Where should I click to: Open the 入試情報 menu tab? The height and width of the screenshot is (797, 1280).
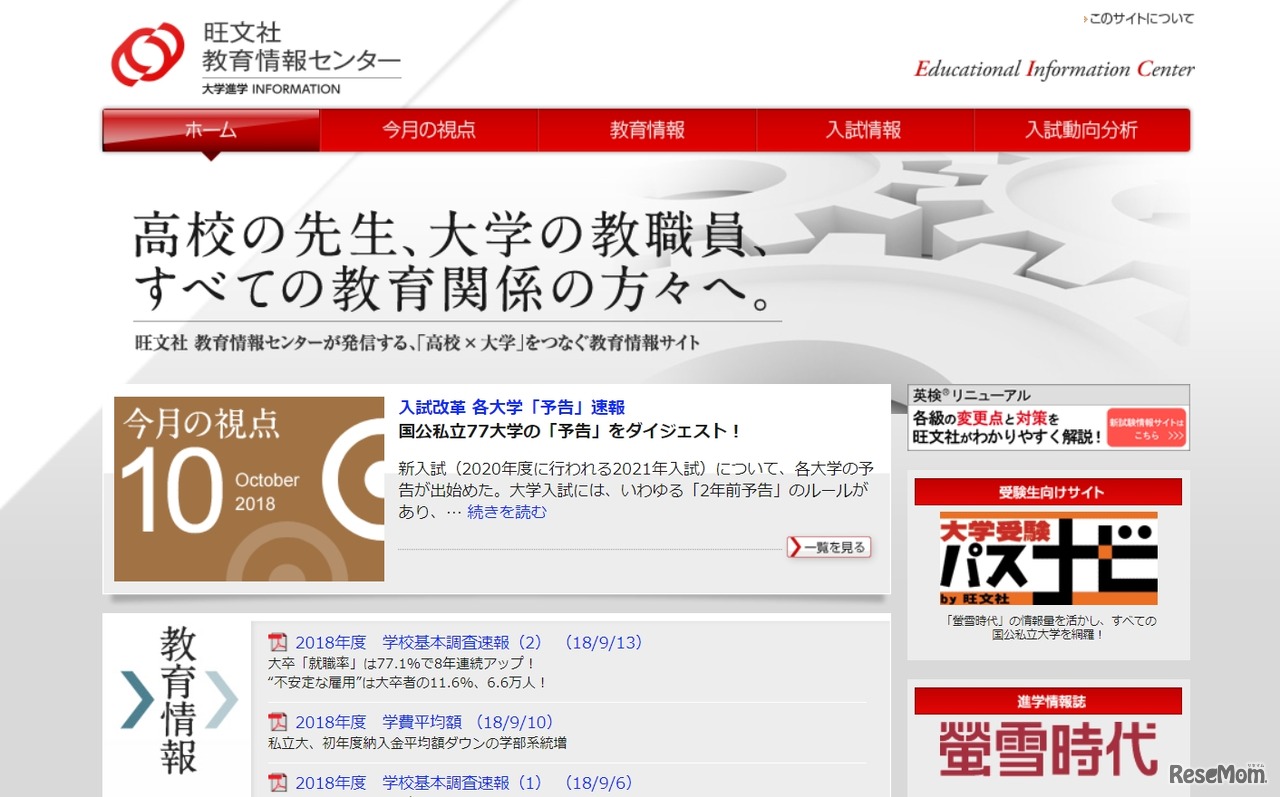tap(864, 130)
